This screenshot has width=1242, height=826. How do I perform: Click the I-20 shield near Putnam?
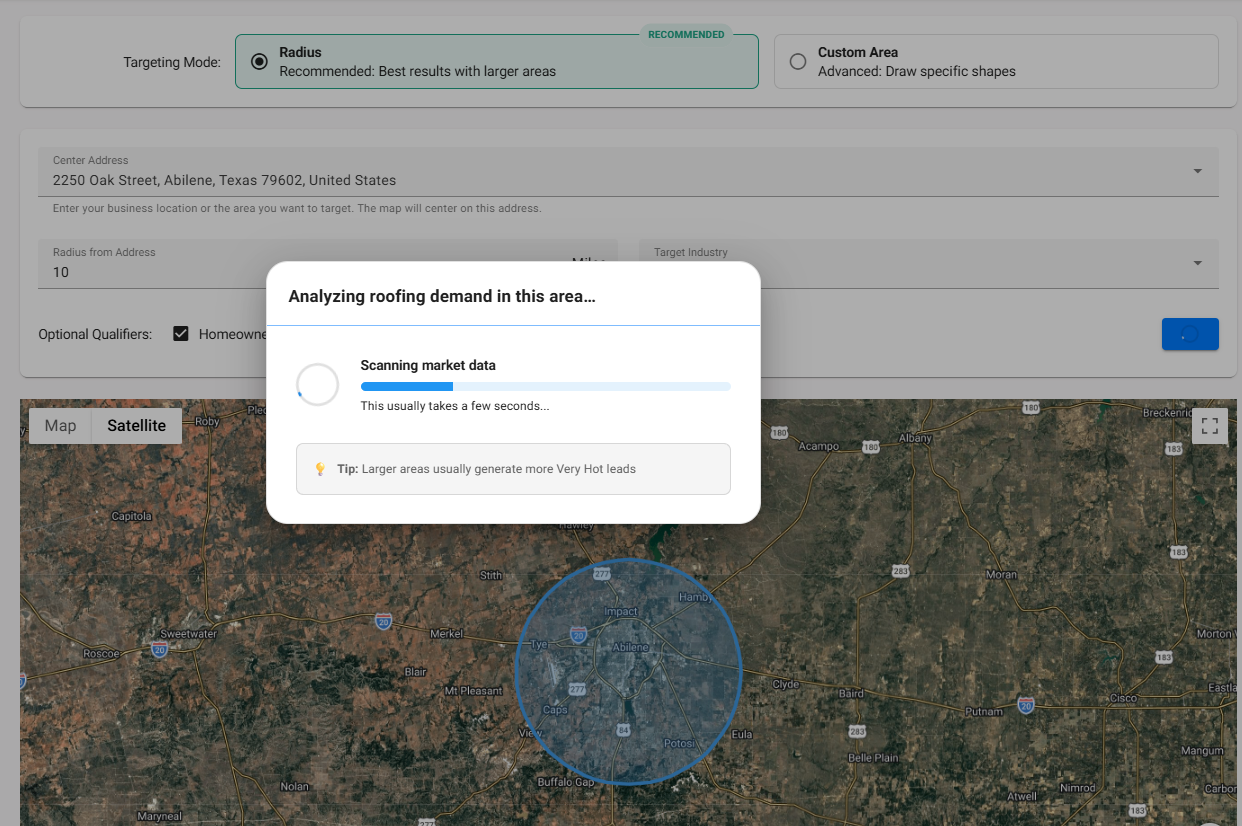point(1026,705)
